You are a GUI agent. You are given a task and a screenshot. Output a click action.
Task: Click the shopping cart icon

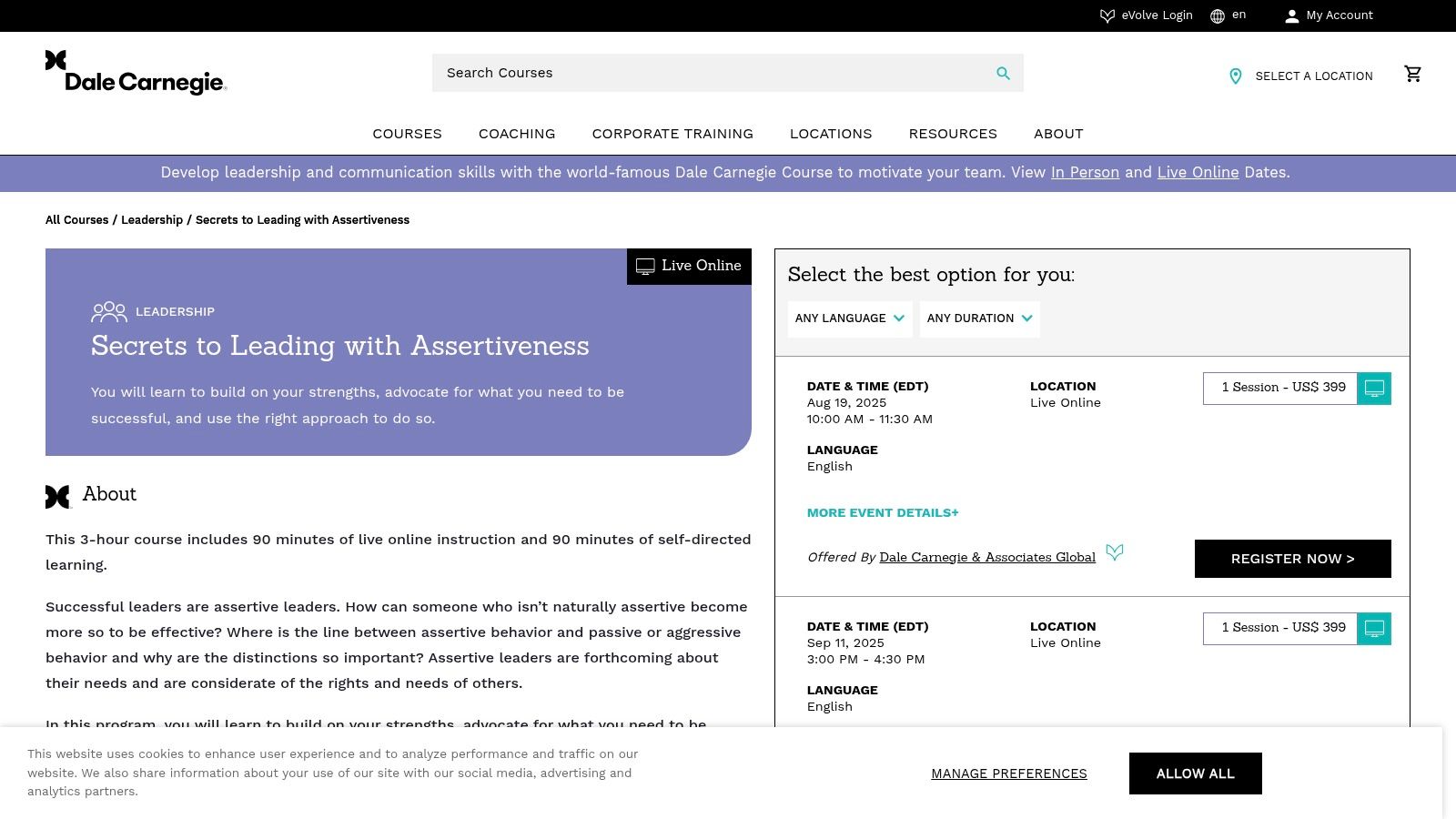tap(1412, 74)
